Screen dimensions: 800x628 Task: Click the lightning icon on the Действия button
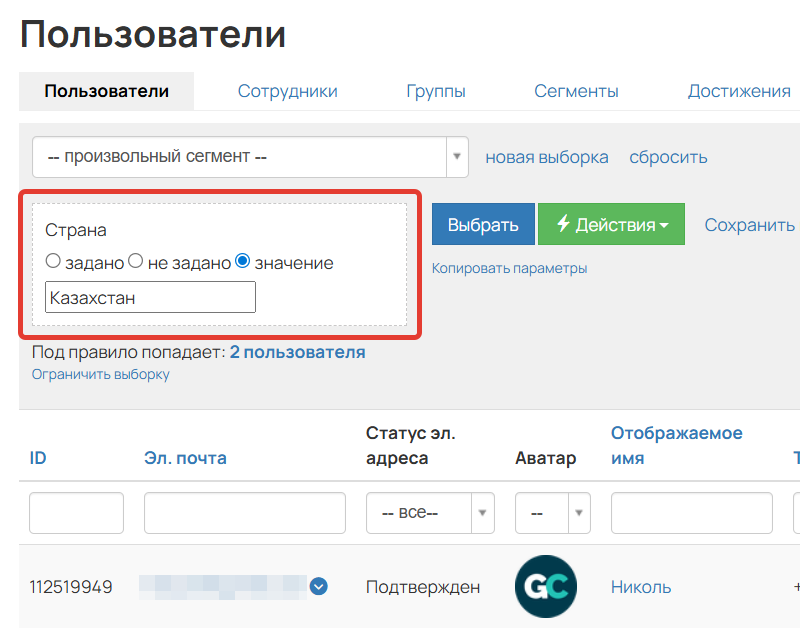tap(564, 224)
